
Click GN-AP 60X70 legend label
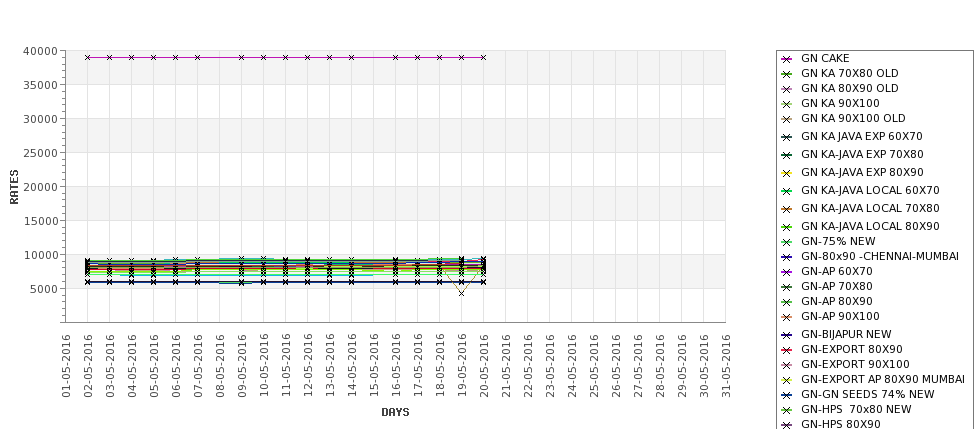click(x=836, y=271)
